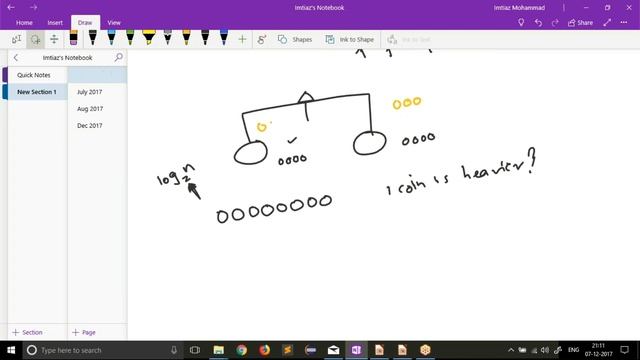Switch to OneNote in taskbar
Viewport: 640px width, 360px height.
pyautogui.click(x=356, y=350)
